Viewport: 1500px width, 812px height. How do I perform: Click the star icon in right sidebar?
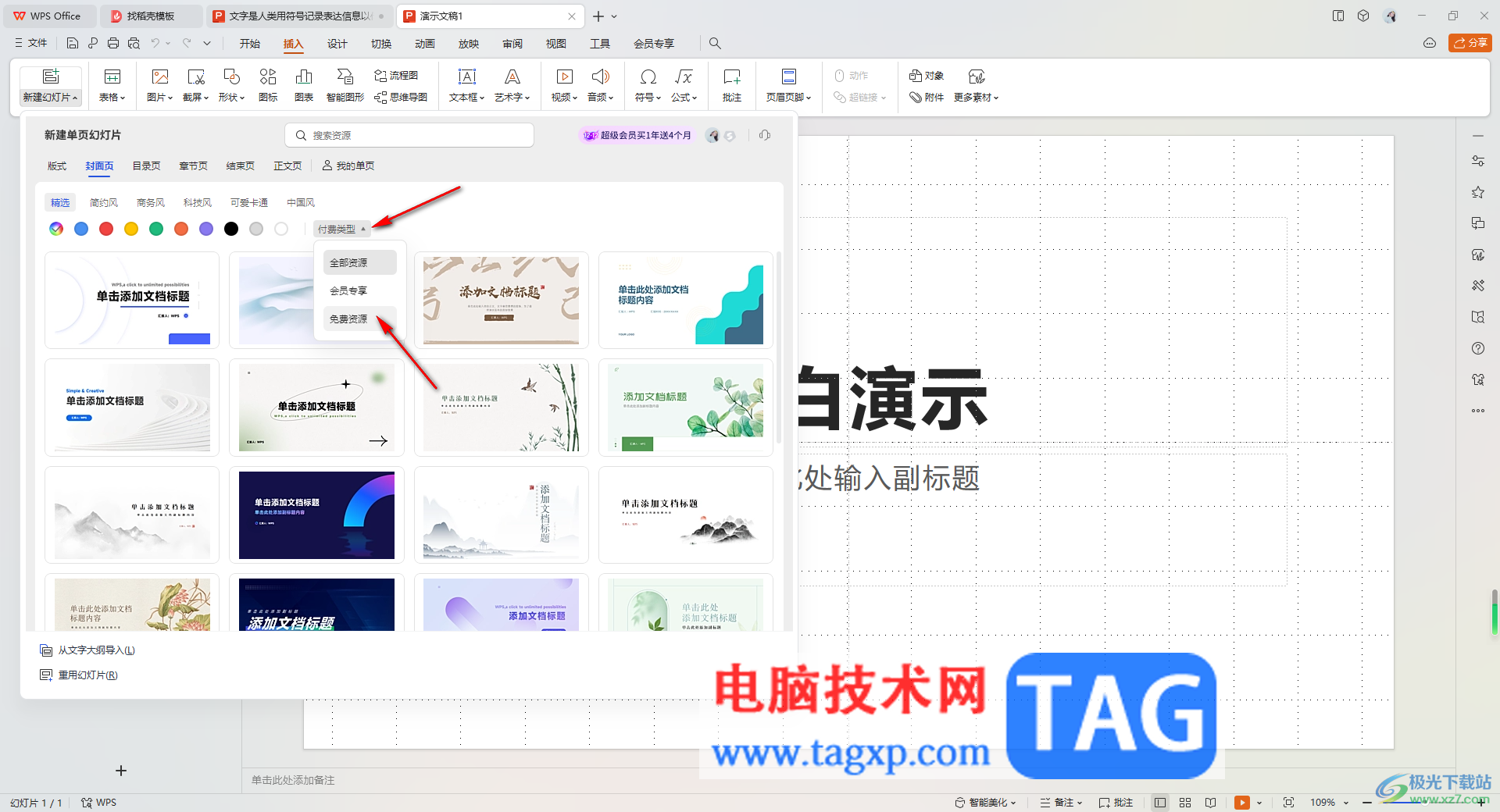click(x=1477, y=192)
